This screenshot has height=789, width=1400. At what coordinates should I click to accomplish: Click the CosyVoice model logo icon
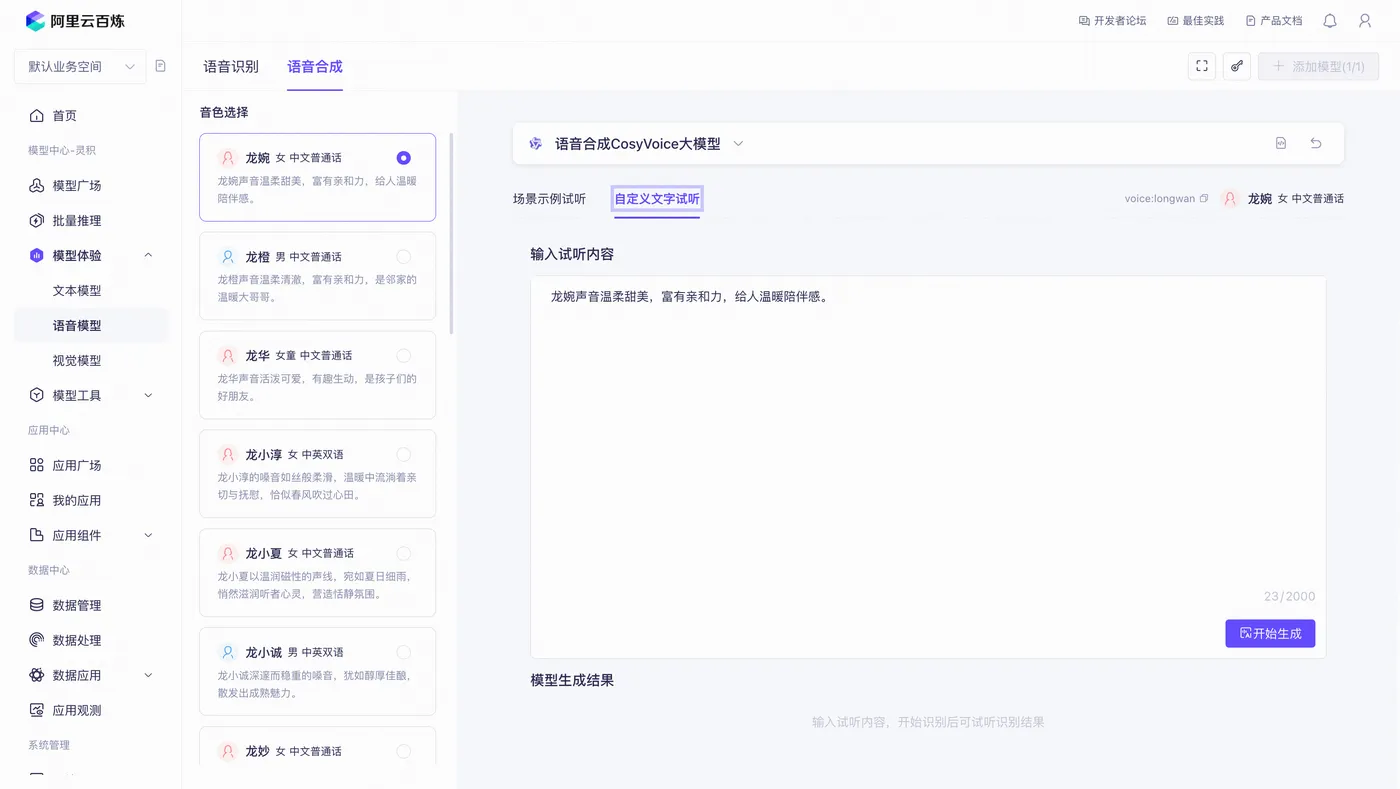[536, 144]
